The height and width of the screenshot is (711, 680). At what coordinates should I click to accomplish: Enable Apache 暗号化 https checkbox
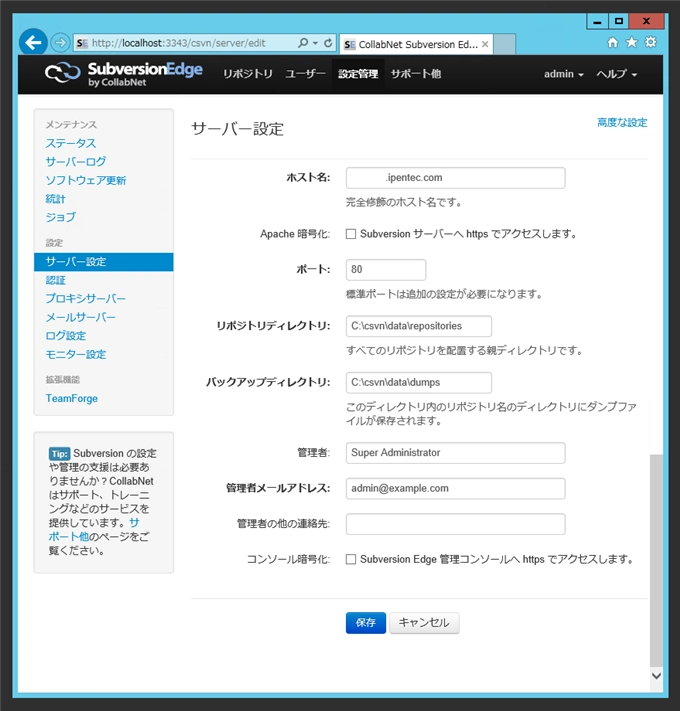click(351, 234)
